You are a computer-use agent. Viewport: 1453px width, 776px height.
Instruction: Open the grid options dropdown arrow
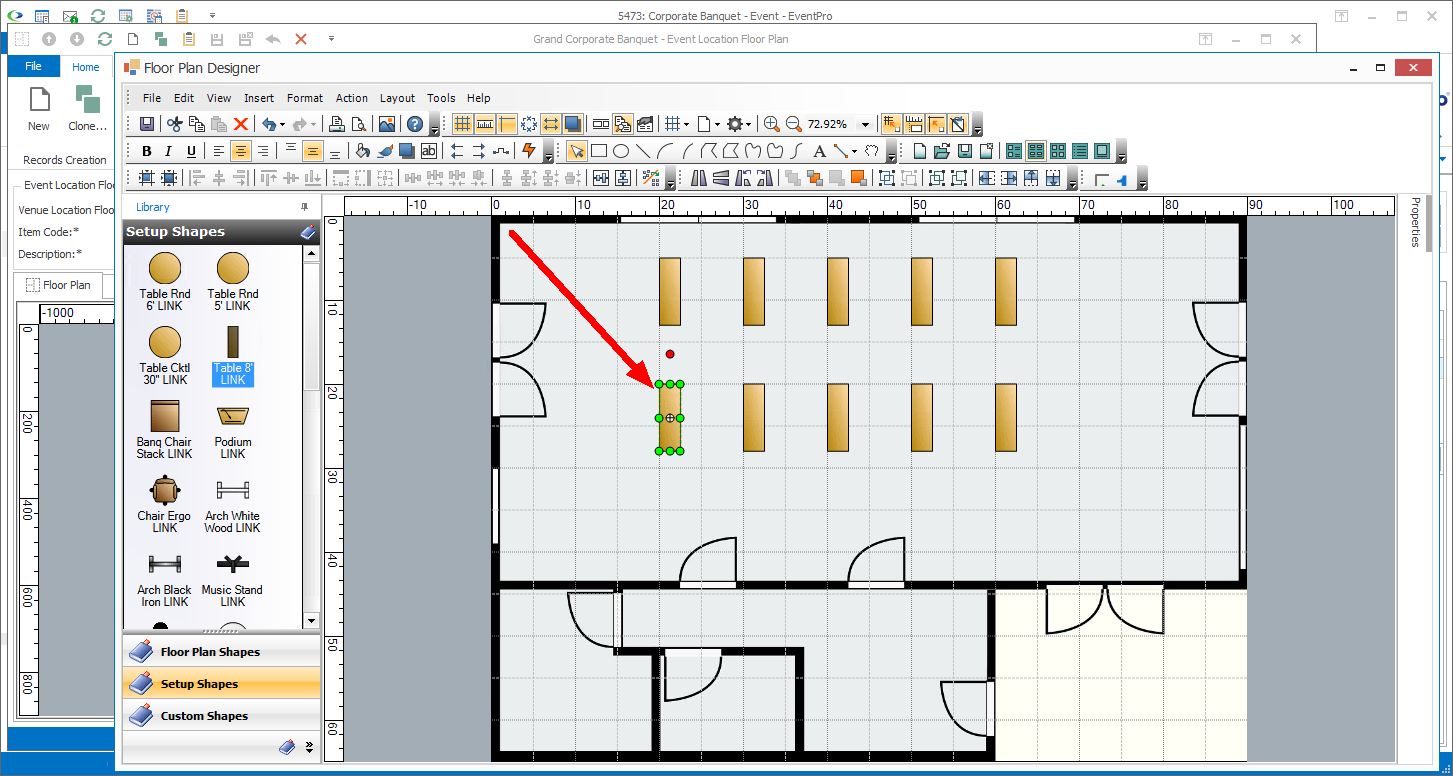coord(686,124)
